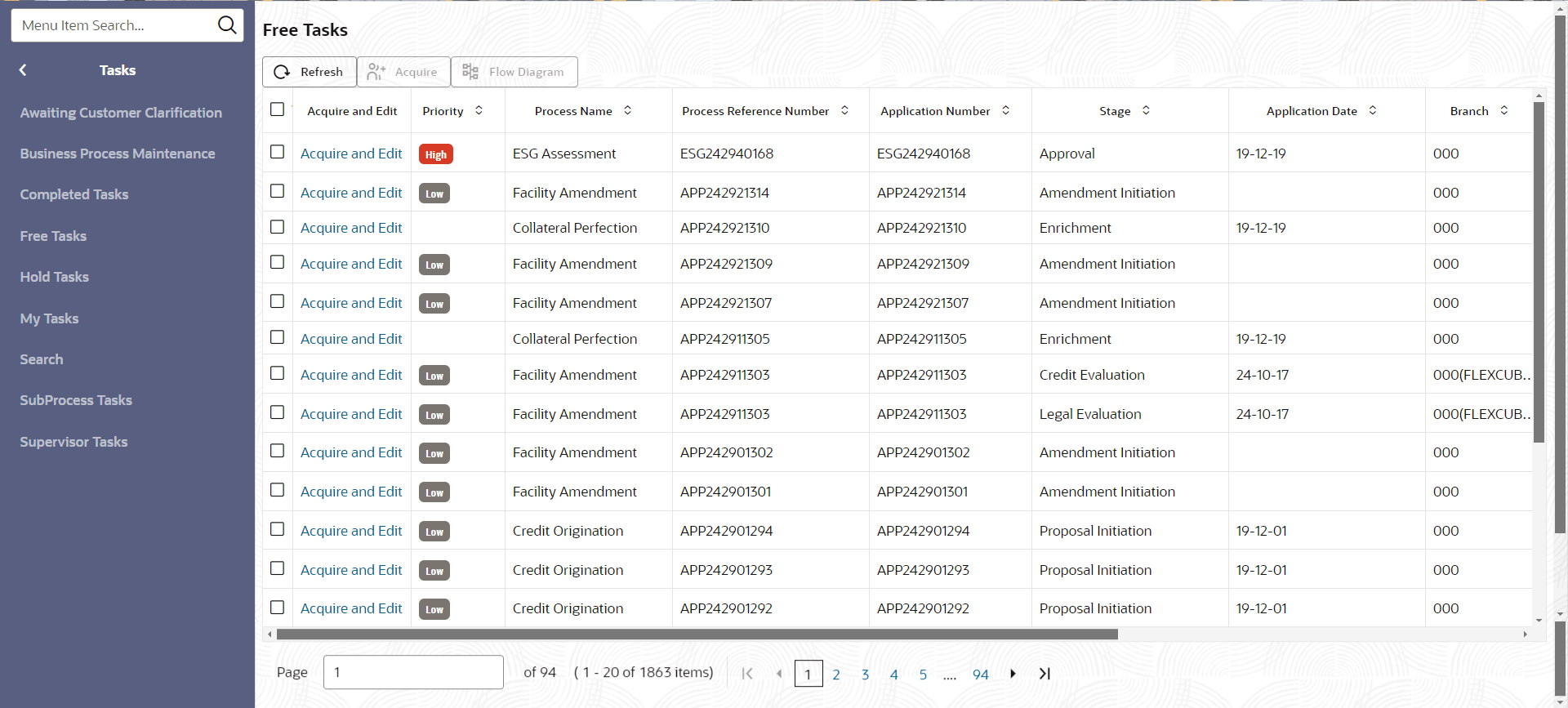Jump to last page
Screen dimensions: 1568x708
[x=1045, y=674]
